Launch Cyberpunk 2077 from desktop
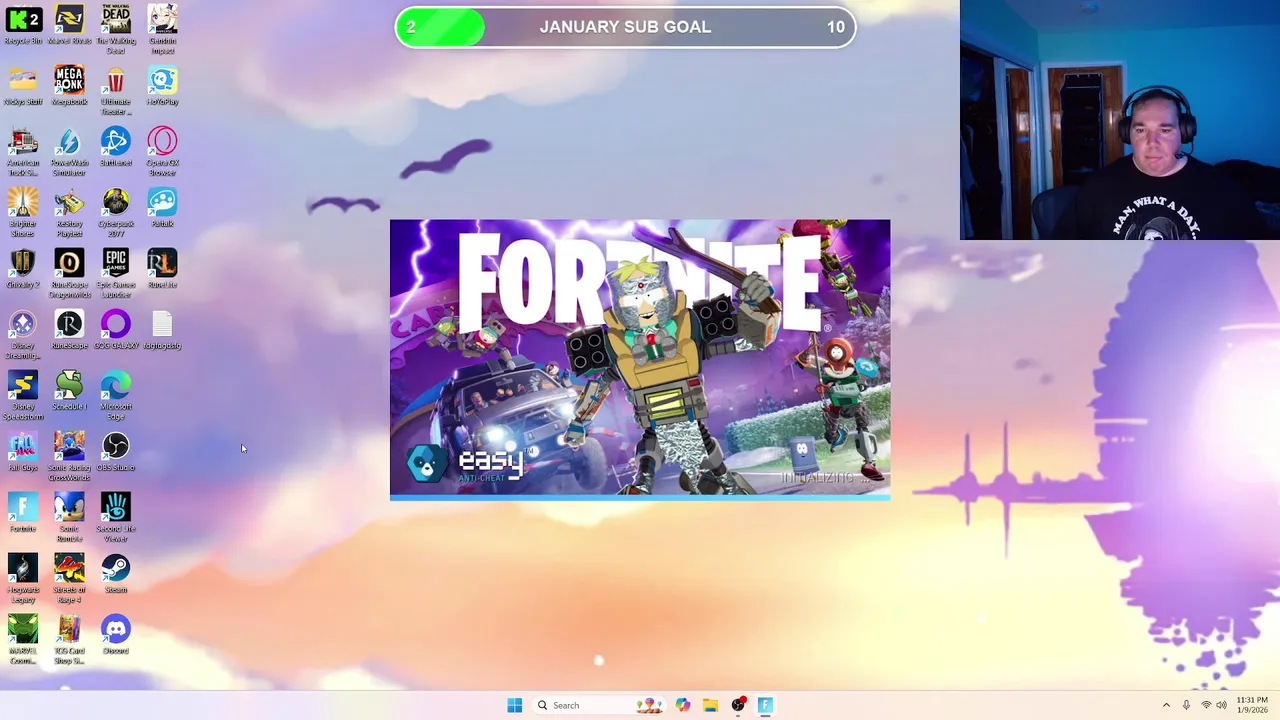This screenshot has width=1280, height=720. [x=116, y=213]
